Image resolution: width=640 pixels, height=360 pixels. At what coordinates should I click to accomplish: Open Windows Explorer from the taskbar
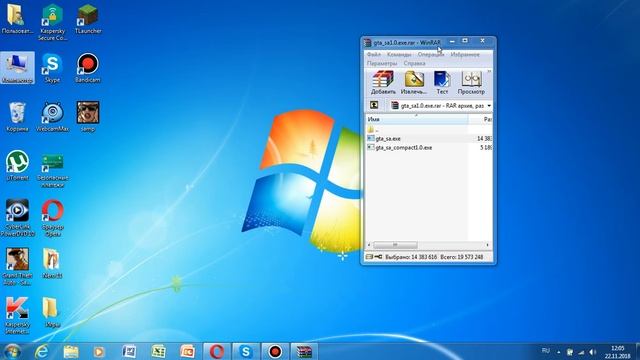tap(71, 351)
